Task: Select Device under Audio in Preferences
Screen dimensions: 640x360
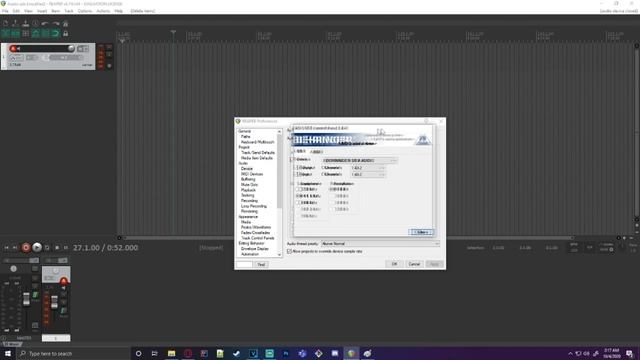Action: tap(247, 169)
